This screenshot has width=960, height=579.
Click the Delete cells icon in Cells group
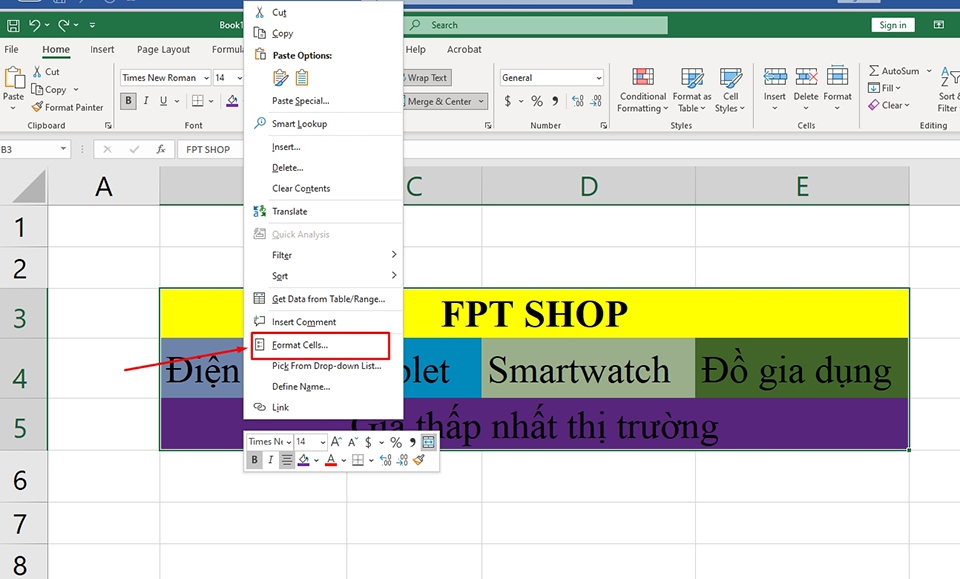pyautogui.click(x=806, y=77)
